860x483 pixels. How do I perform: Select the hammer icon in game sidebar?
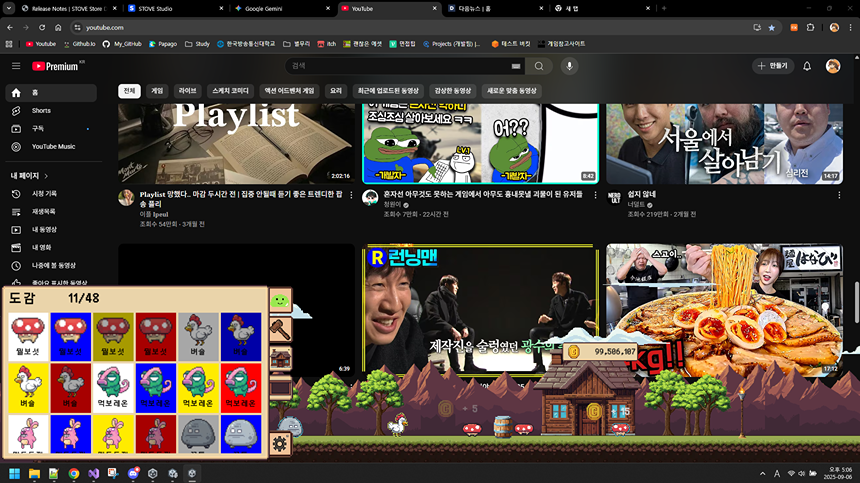coord(280,329)
